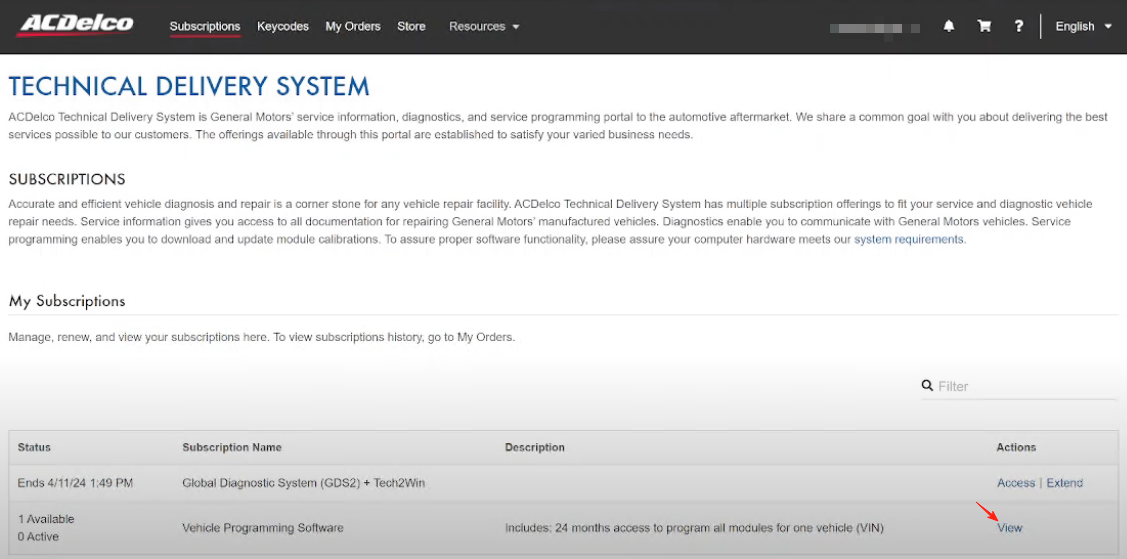Click the ACDelco logo
Viewport: 1127px width, 559px height.
(x=75, y=24)
